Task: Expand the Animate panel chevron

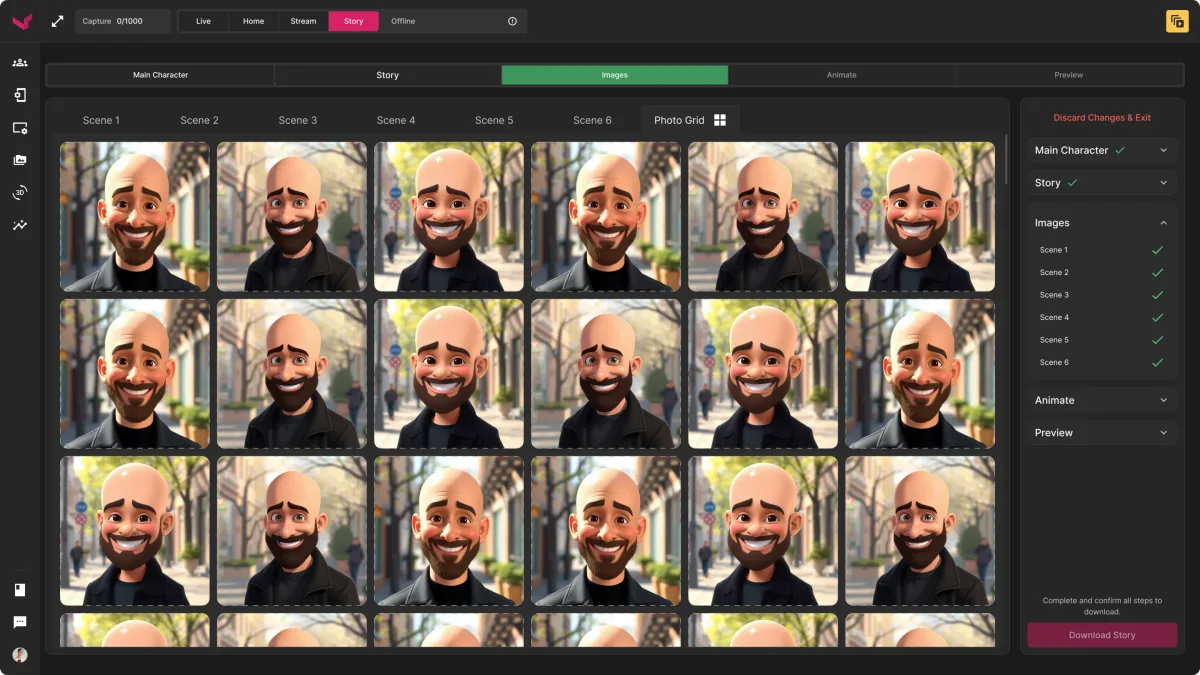Action: pos(1163,400)
